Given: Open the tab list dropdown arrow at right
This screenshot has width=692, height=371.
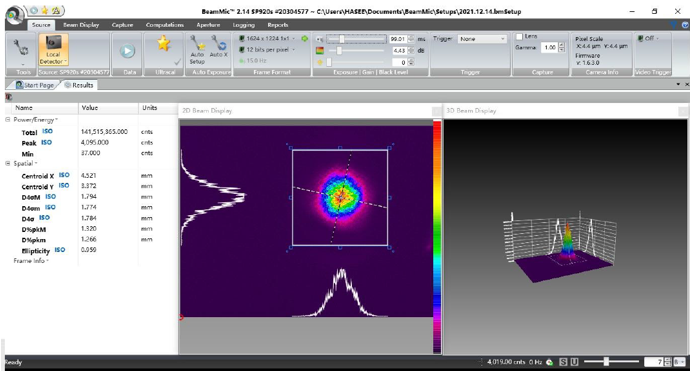Looking at the screenshot, I should [x=678, y=84].
